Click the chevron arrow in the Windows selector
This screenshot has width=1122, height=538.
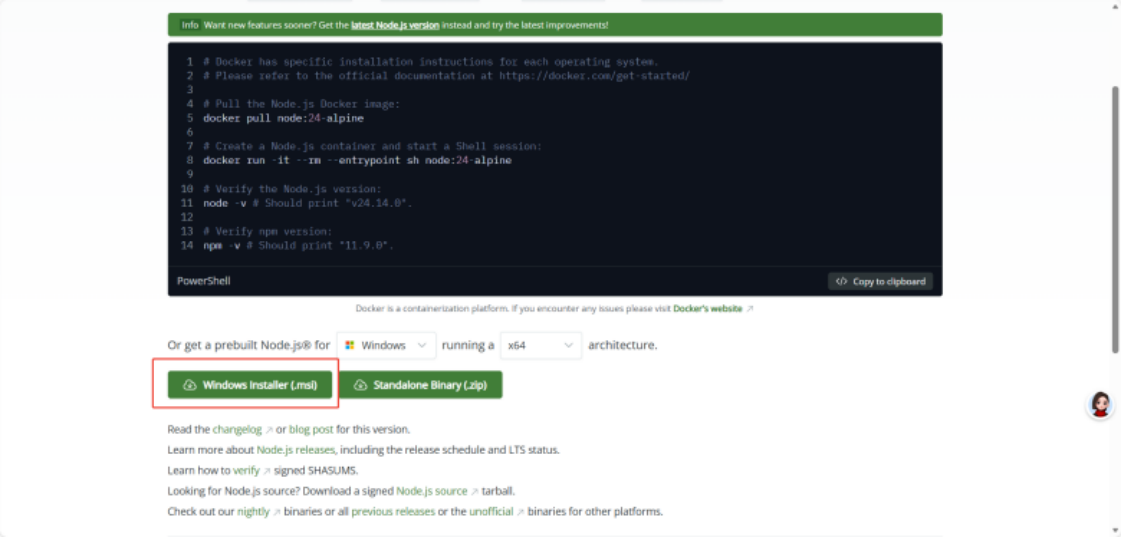coord(422,345)
